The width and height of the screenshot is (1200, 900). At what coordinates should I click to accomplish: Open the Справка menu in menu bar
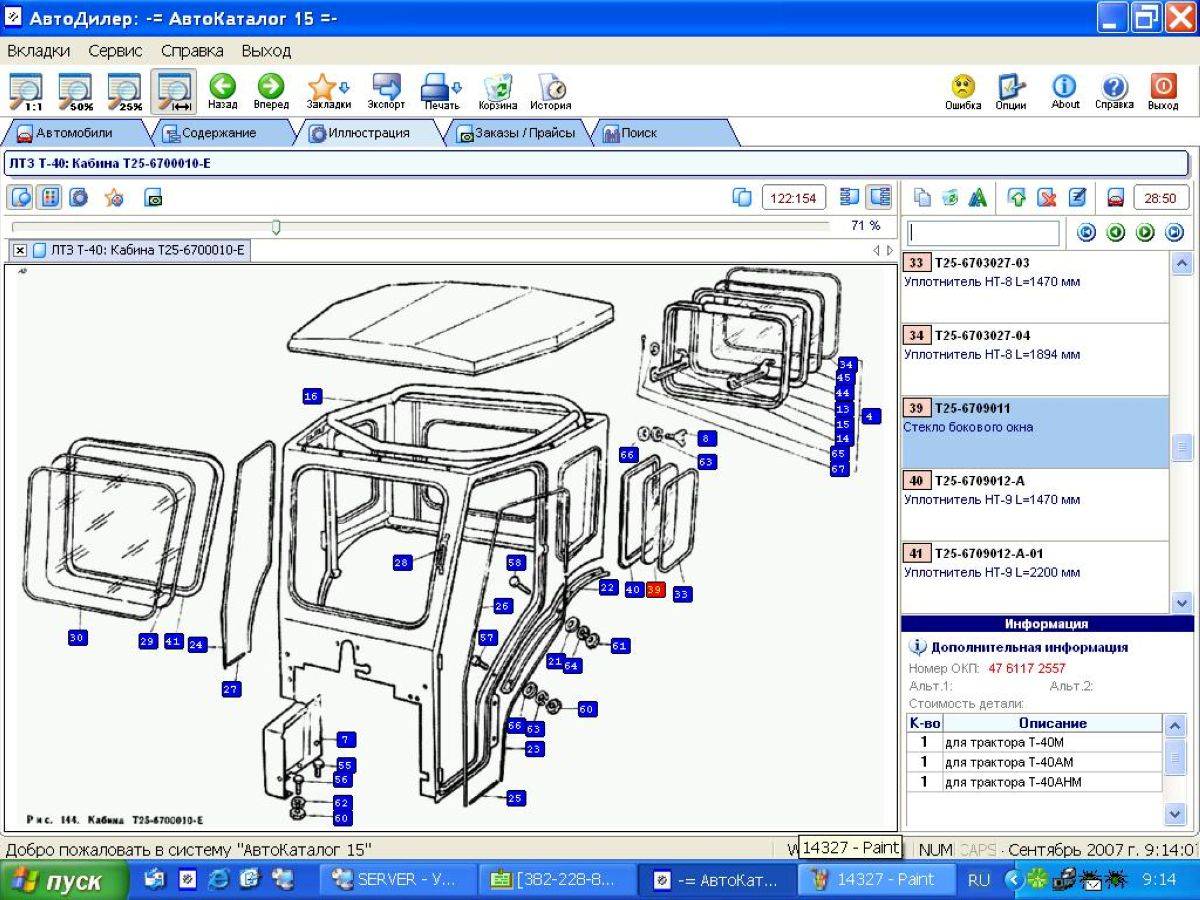click(x=192, y=50)
